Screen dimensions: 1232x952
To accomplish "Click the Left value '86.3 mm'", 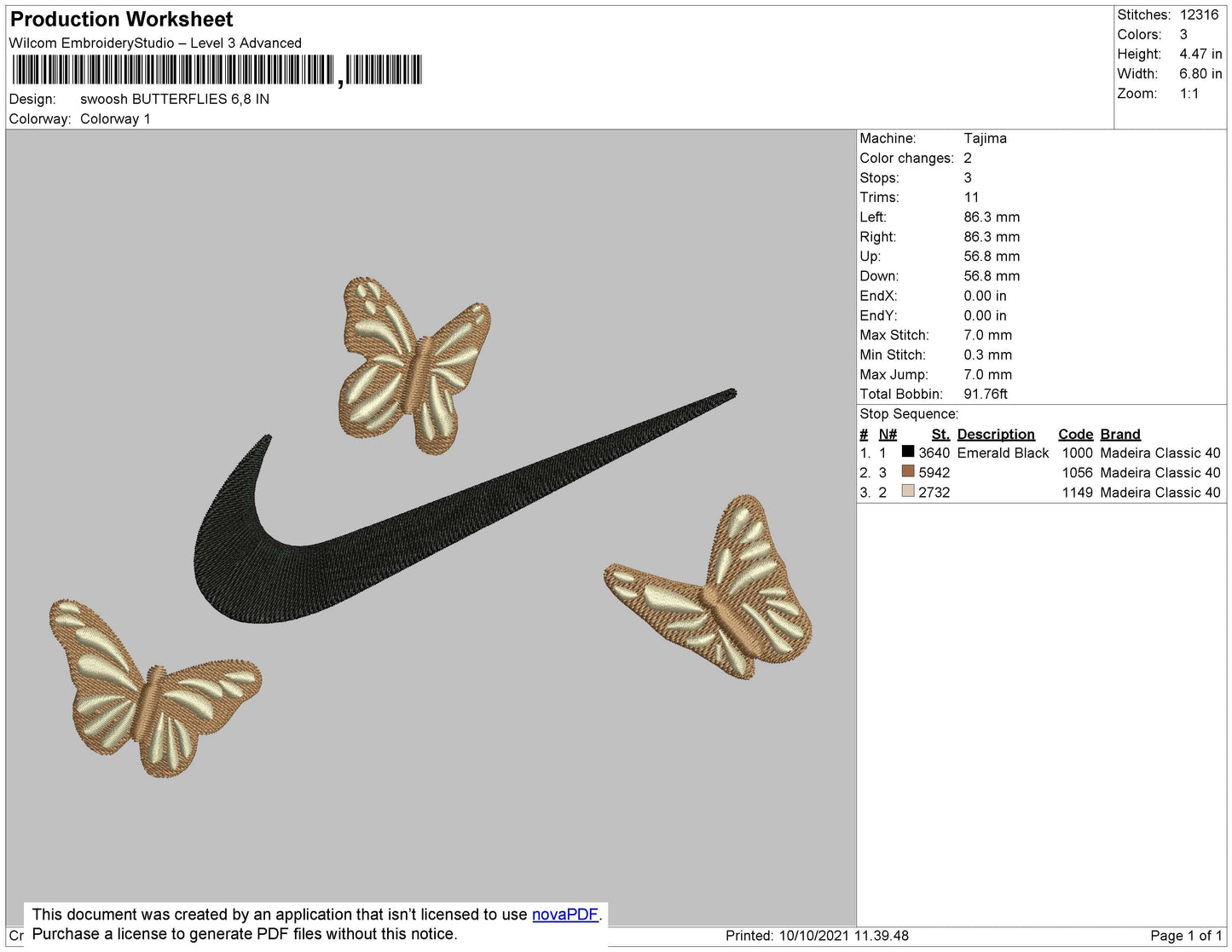I will click(x=992, y=216).
